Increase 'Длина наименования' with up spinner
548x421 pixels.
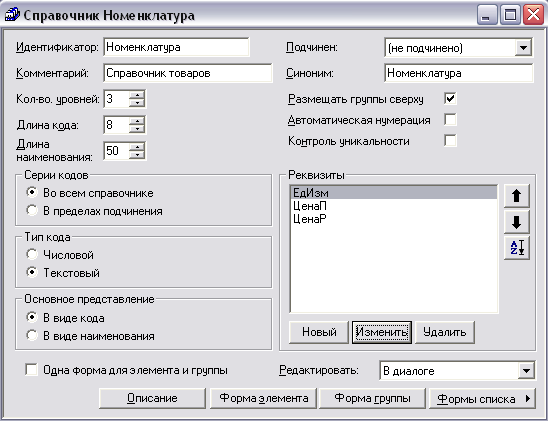click(x=137, y=147)
